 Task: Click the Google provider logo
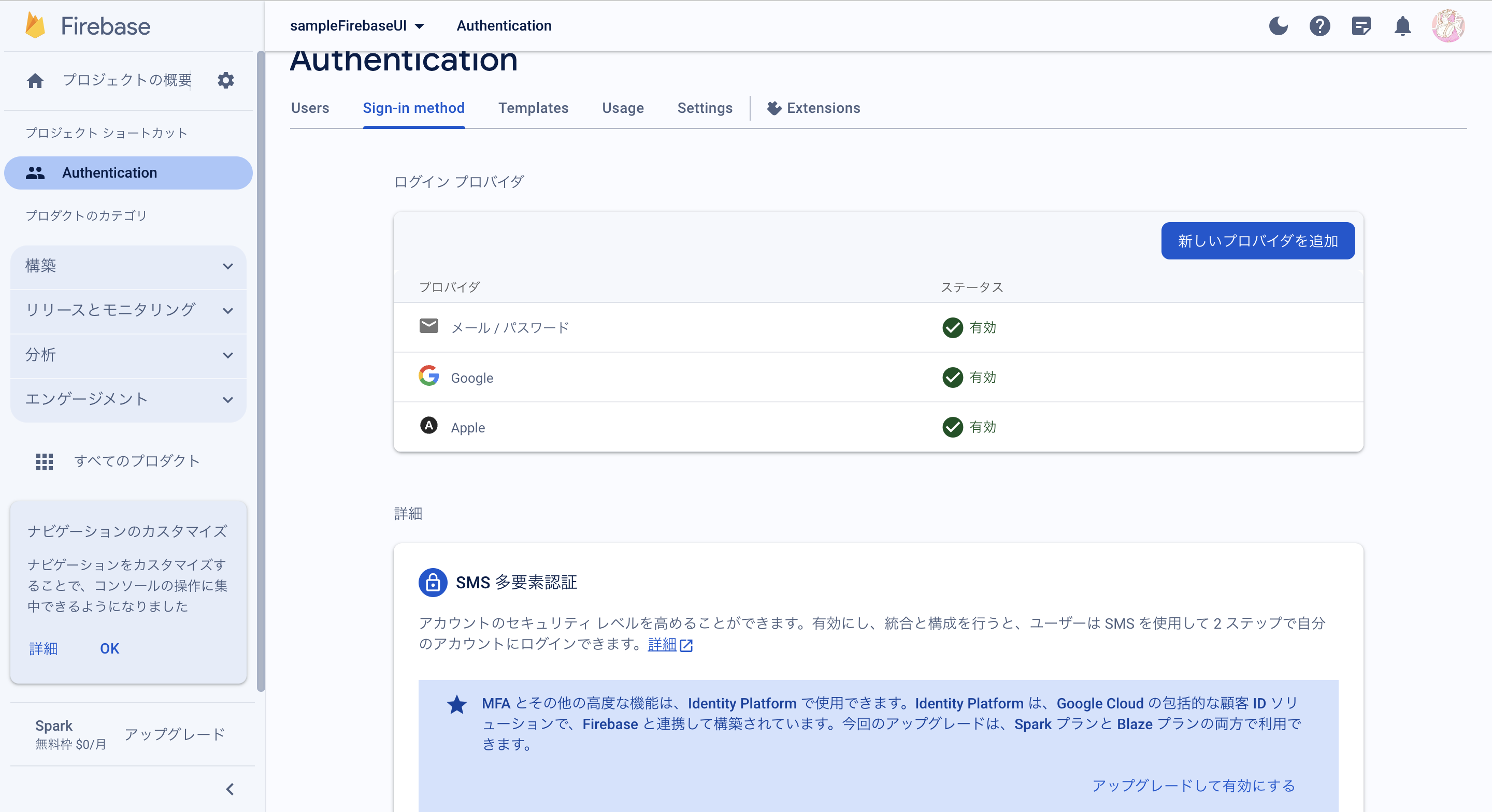click(428, 376)
